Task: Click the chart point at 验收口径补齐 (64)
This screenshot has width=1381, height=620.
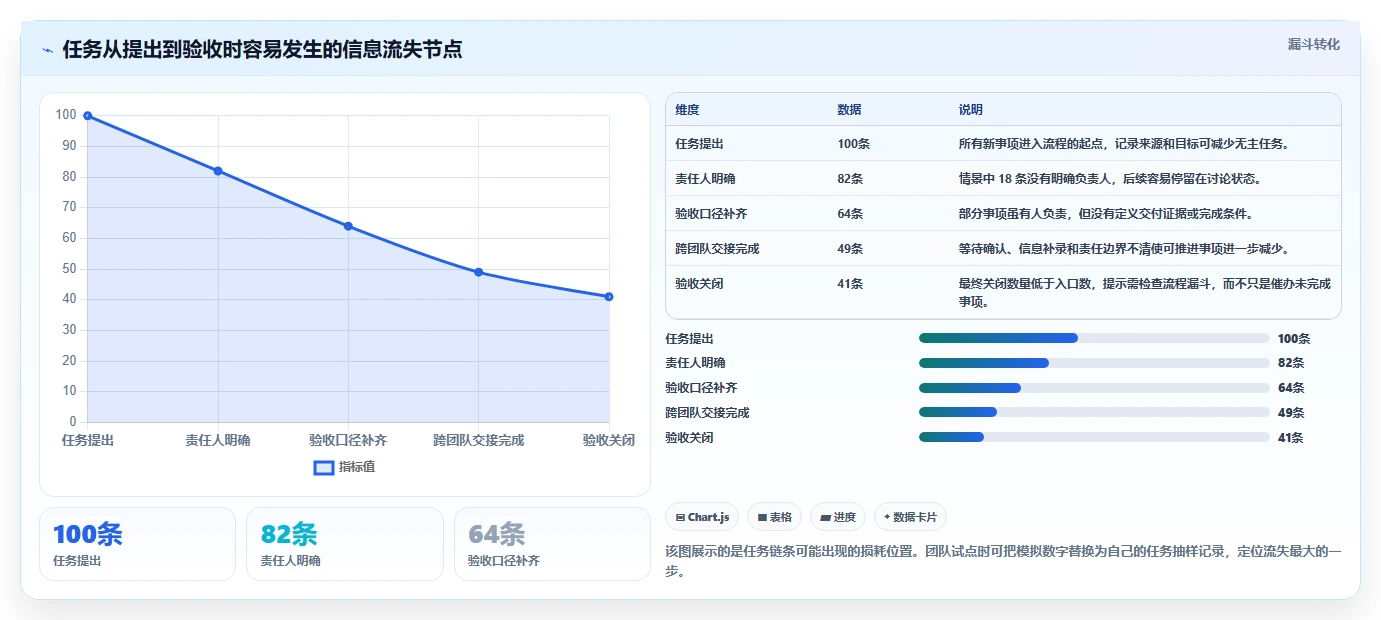Action: pos(348,226)
